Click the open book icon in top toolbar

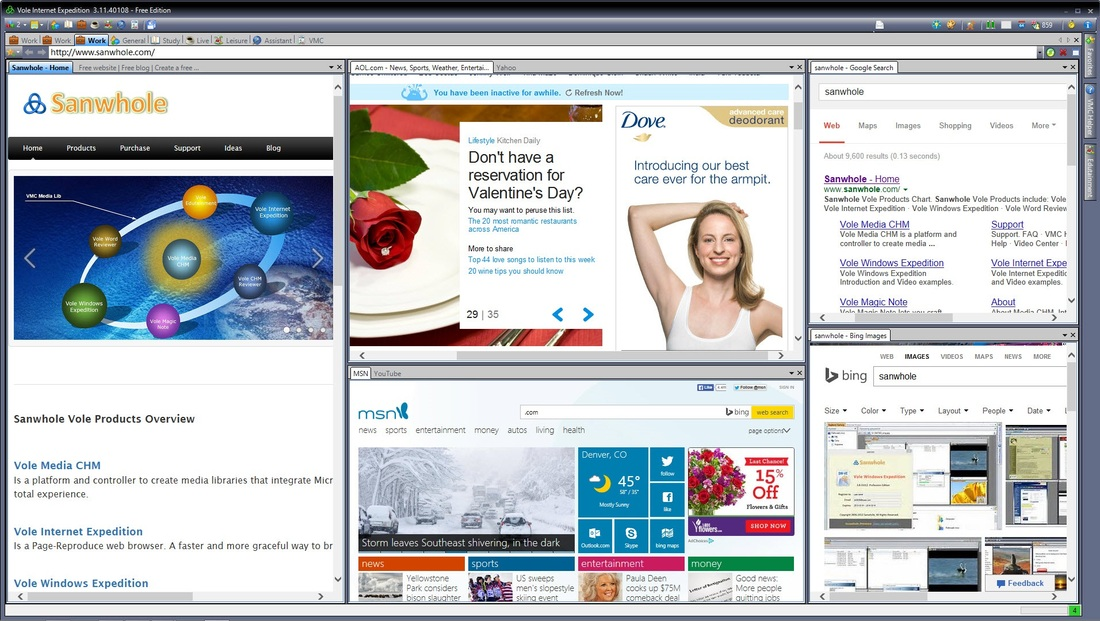(68, 25)
